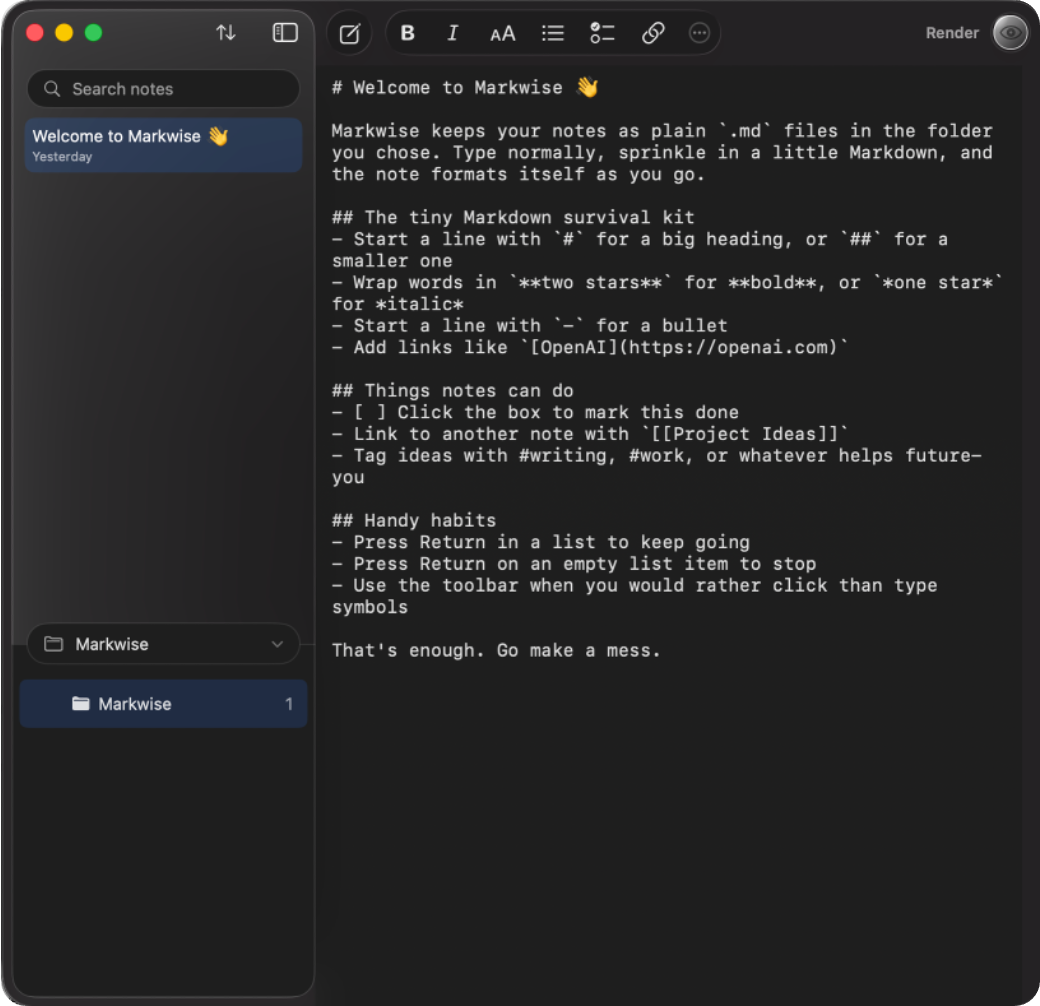The image size is (1040, 1006).
Task: Click the folder icon in Markwise row
Action: [x=80, y=704]
